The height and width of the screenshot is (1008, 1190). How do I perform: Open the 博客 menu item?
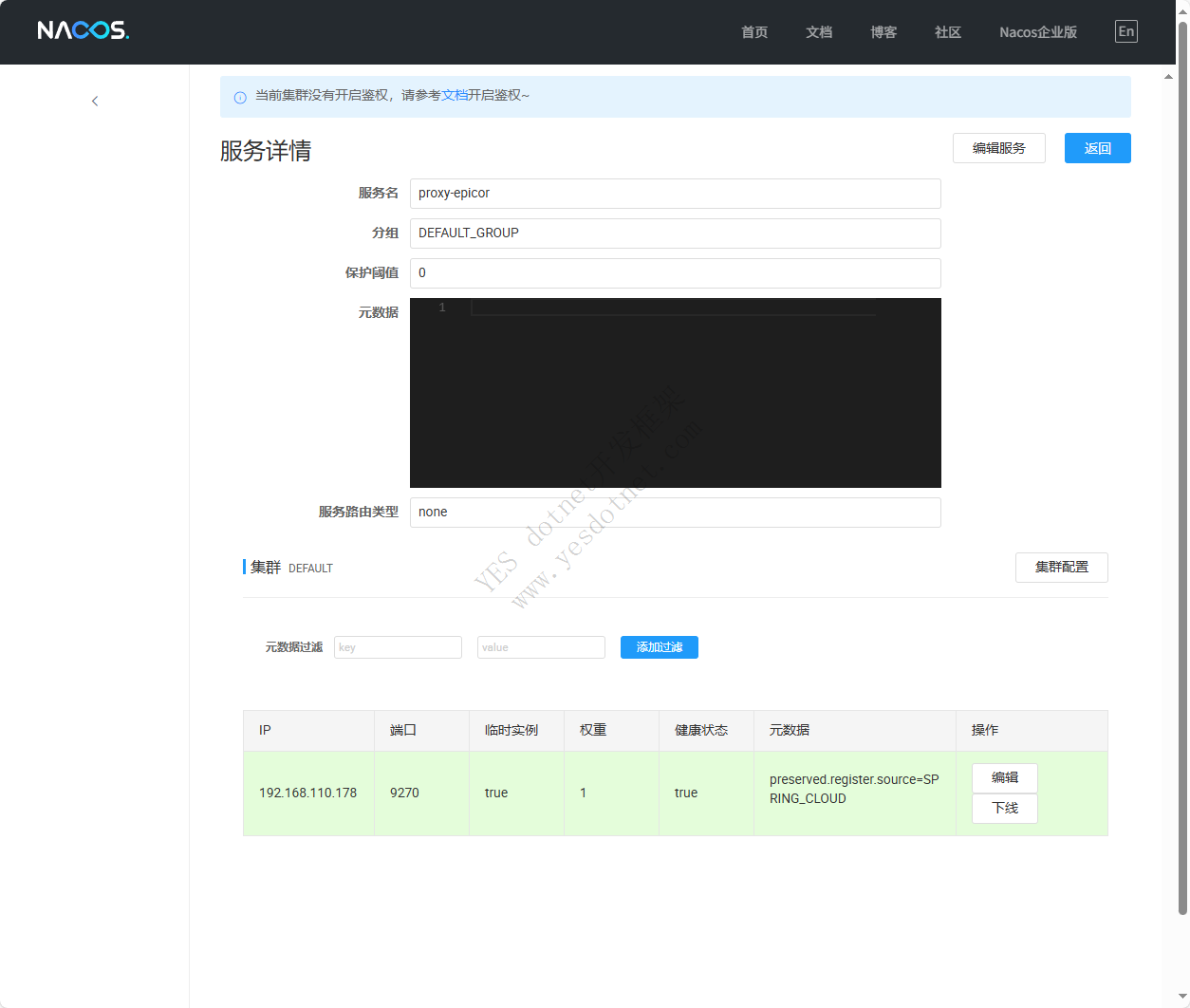pos(883,32)
